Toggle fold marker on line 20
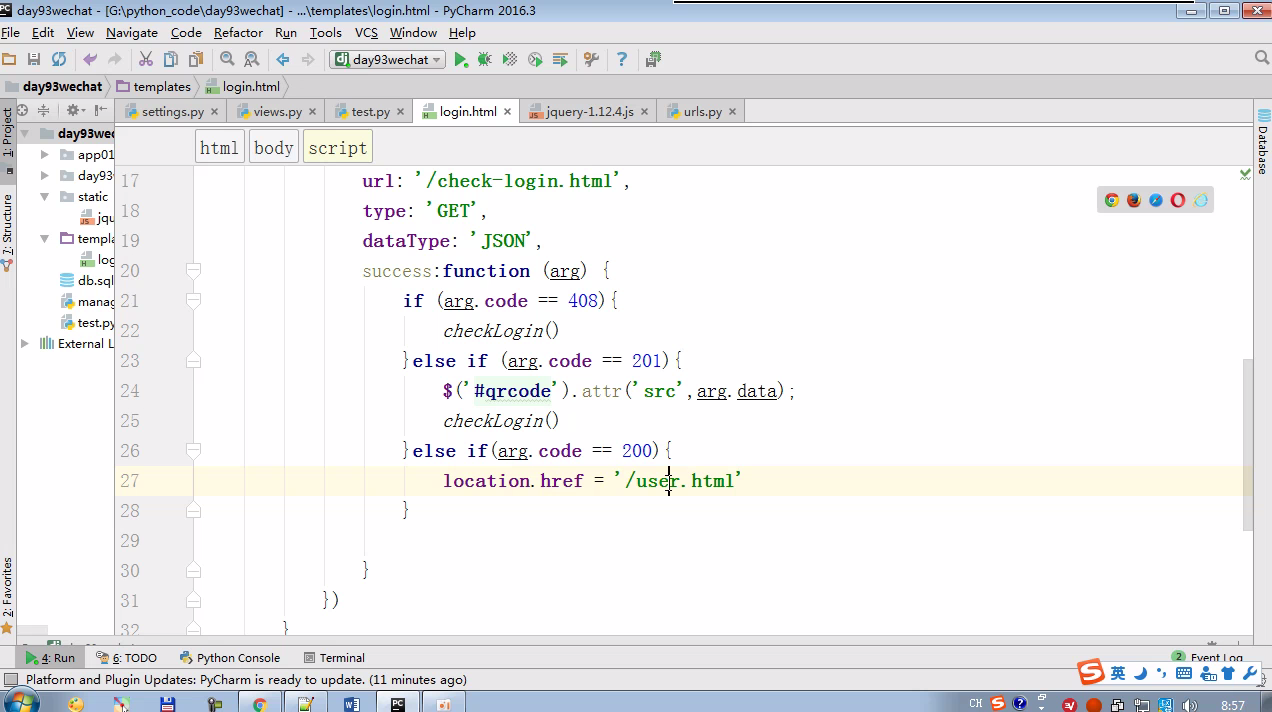The width and height of the screenshot is (1272, 712). coord(194,271)
